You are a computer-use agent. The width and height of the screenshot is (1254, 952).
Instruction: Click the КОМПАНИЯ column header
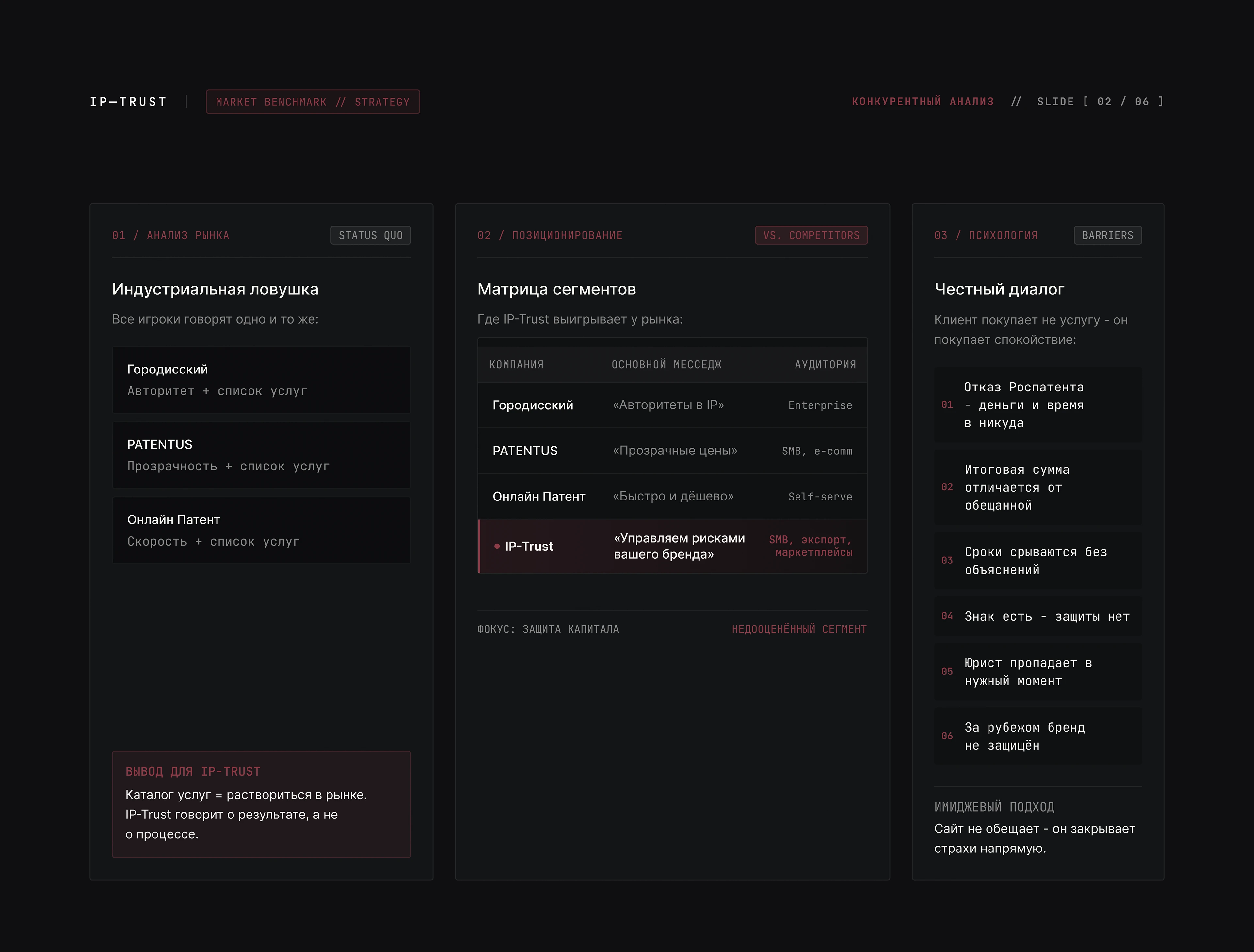click(x=516, y=364)
